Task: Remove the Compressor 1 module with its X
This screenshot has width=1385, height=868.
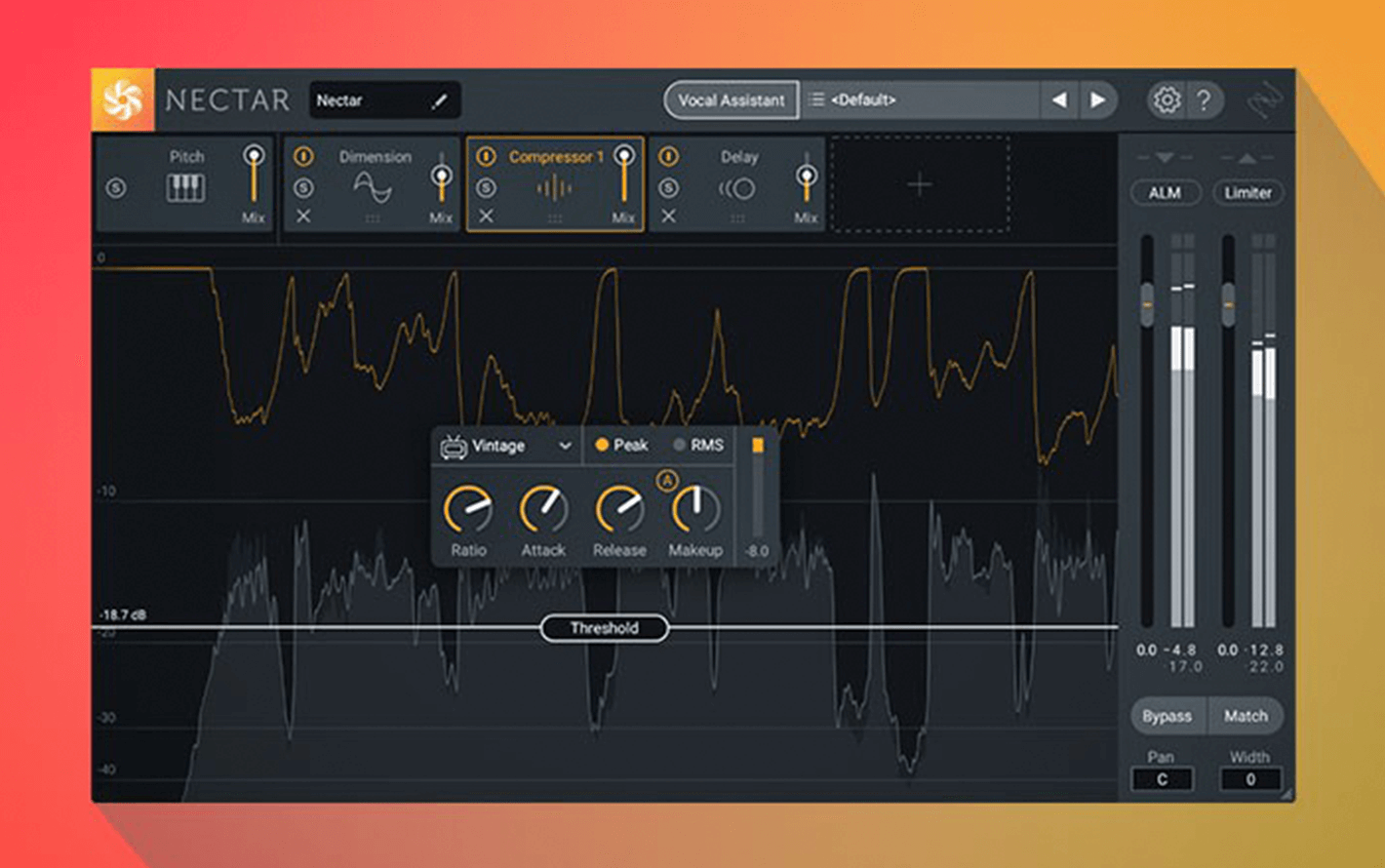Action: [486, 217]
